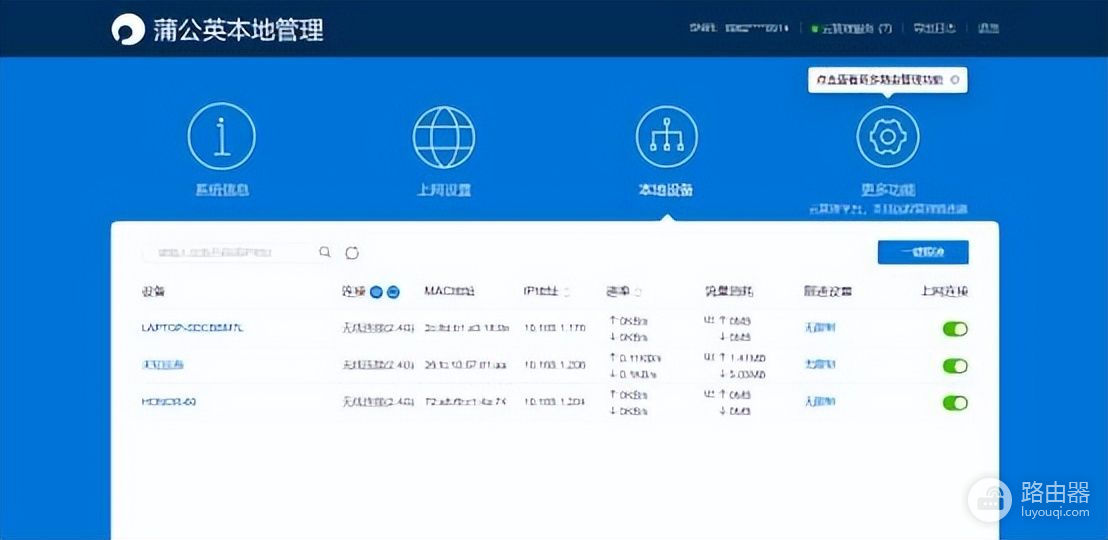The image size is (1108, 540).
Task: Close the tooltip above 更多功能
Action: (955, 80)
